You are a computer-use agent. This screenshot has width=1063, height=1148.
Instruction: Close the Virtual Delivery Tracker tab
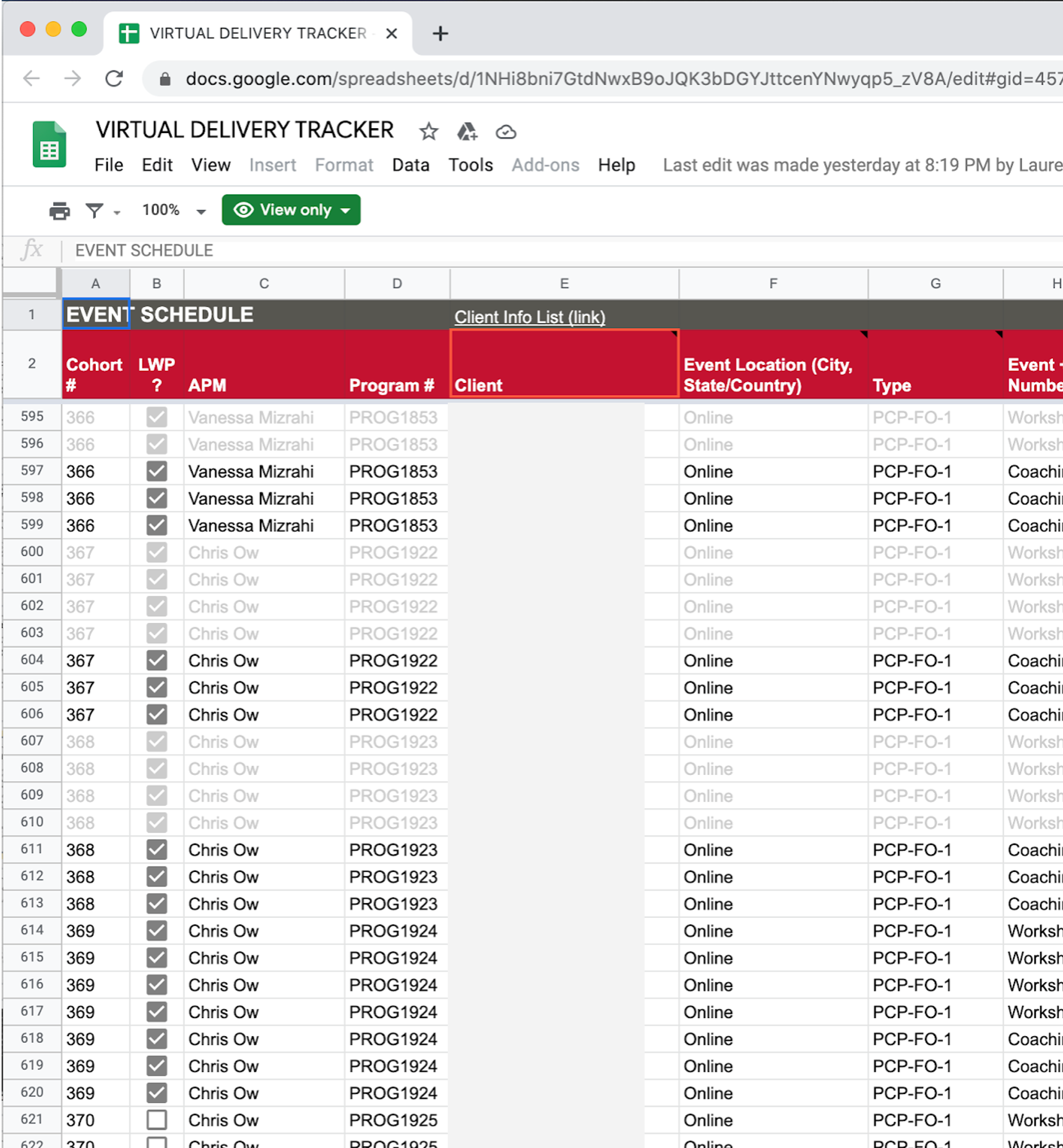click(x=391, y=33)
